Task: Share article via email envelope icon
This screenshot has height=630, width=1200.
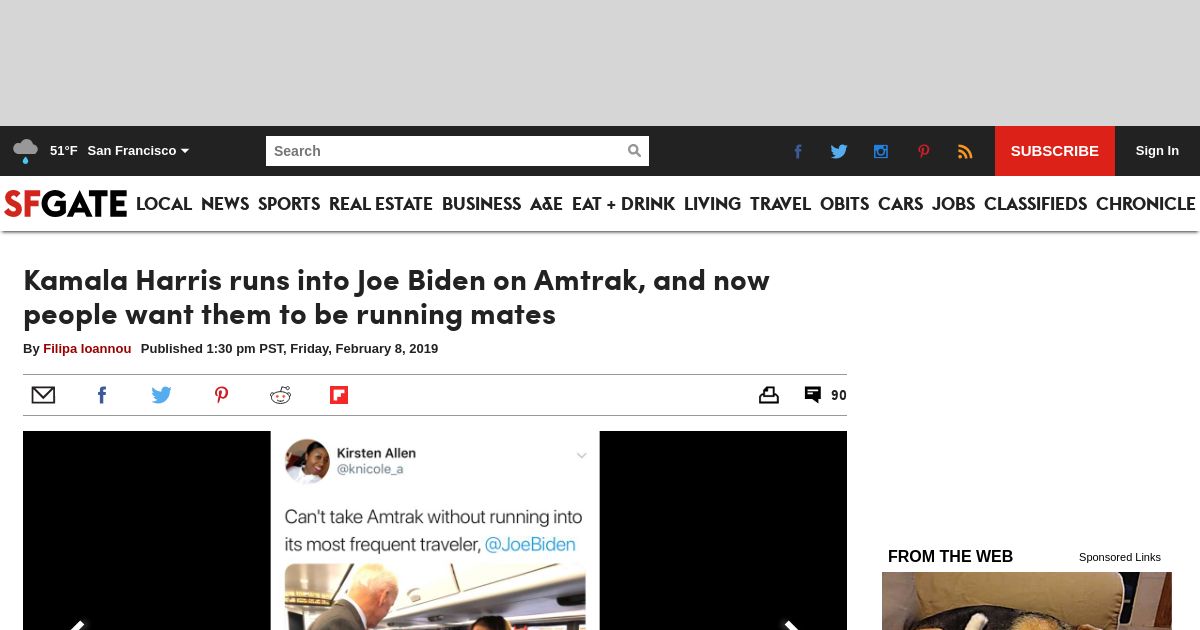Action: tap(43, 395)
